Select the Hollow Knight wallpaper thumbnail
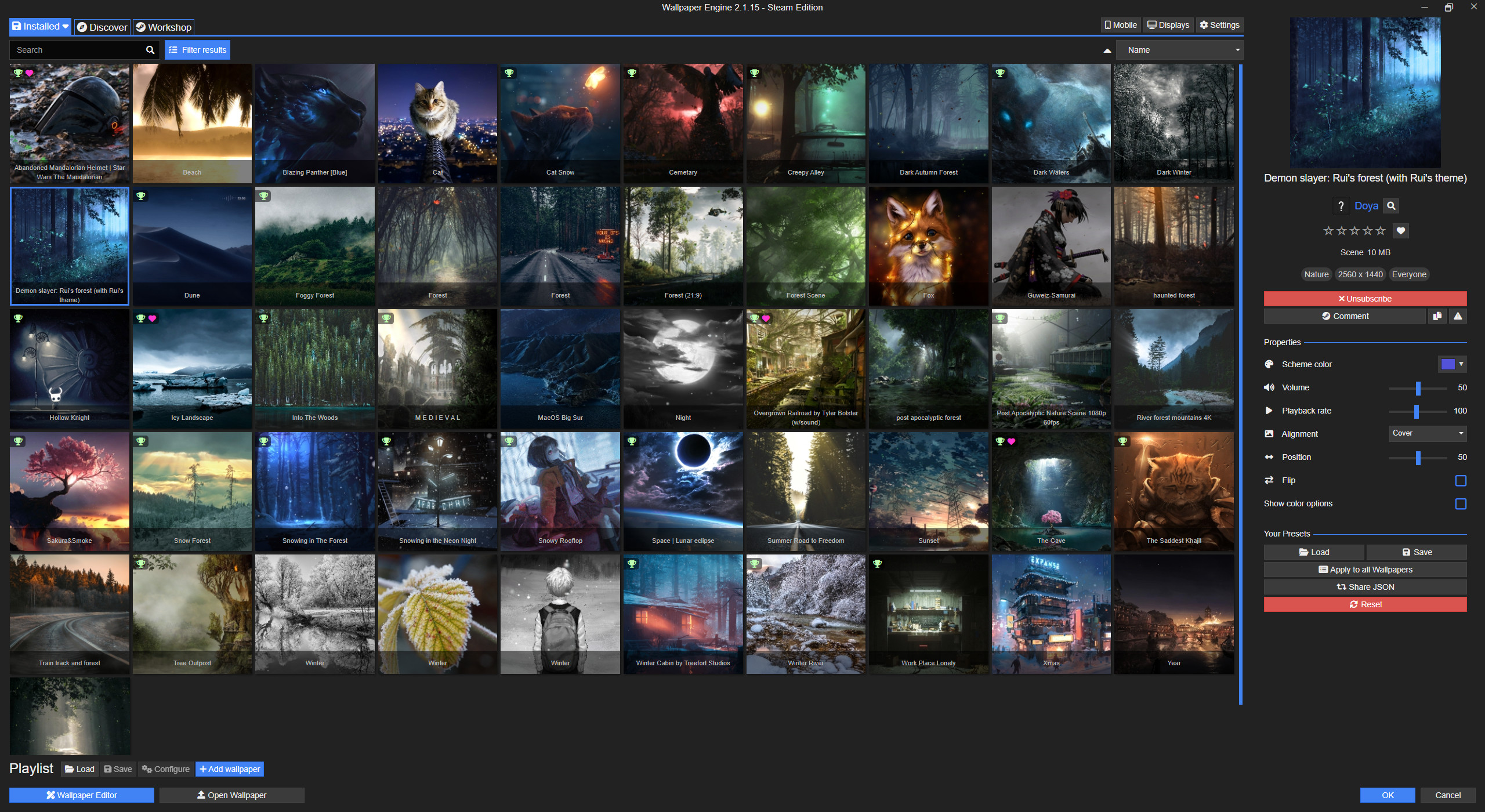The image size is (1485, 812). coord(70,369)
